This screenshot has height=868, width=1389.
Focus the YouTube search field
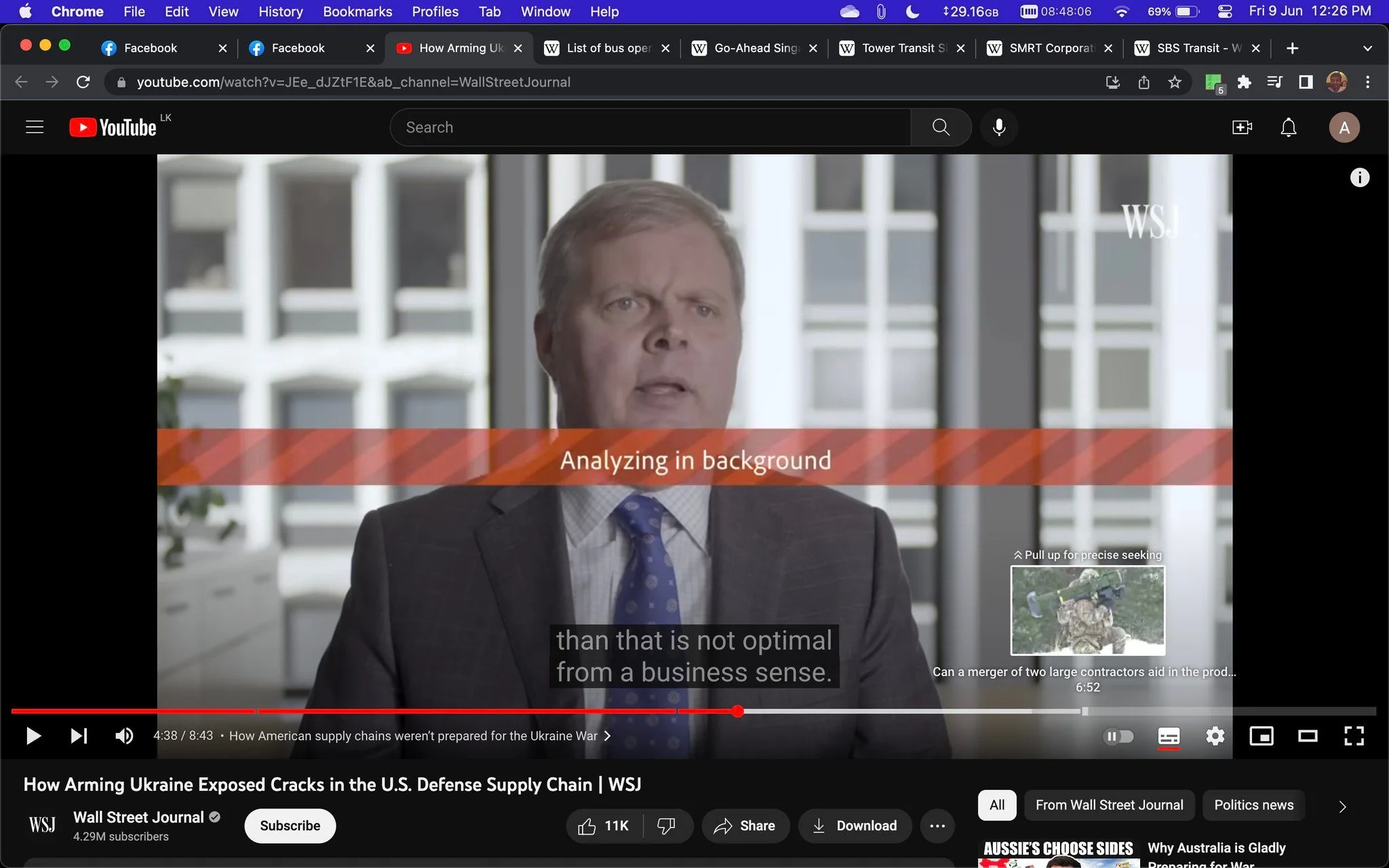click(x=651, y=127)
